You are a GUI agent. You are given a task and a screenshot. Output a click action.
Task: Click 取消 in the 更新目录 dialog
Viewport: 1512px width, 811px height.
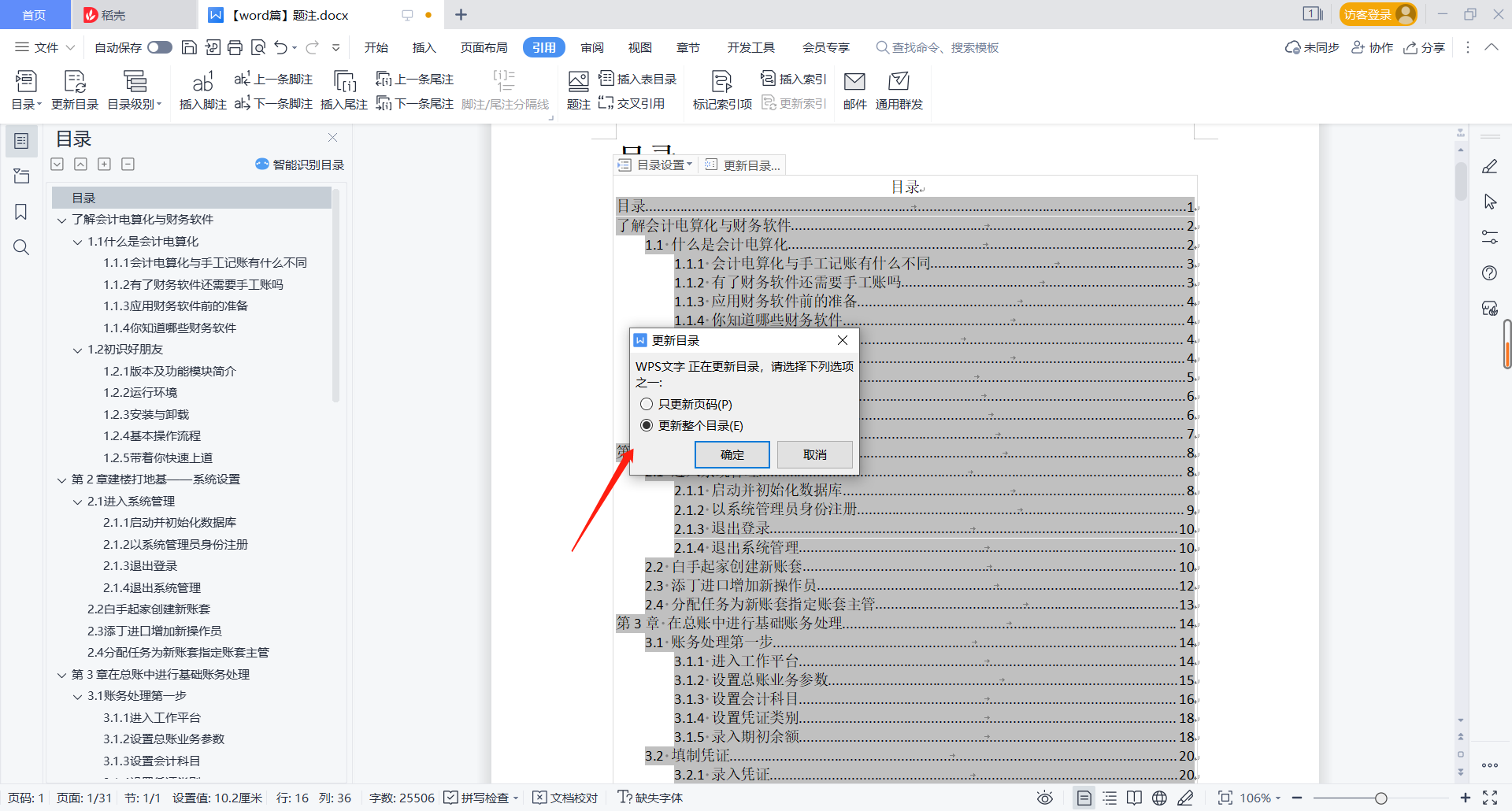click(x=814, y=454)
